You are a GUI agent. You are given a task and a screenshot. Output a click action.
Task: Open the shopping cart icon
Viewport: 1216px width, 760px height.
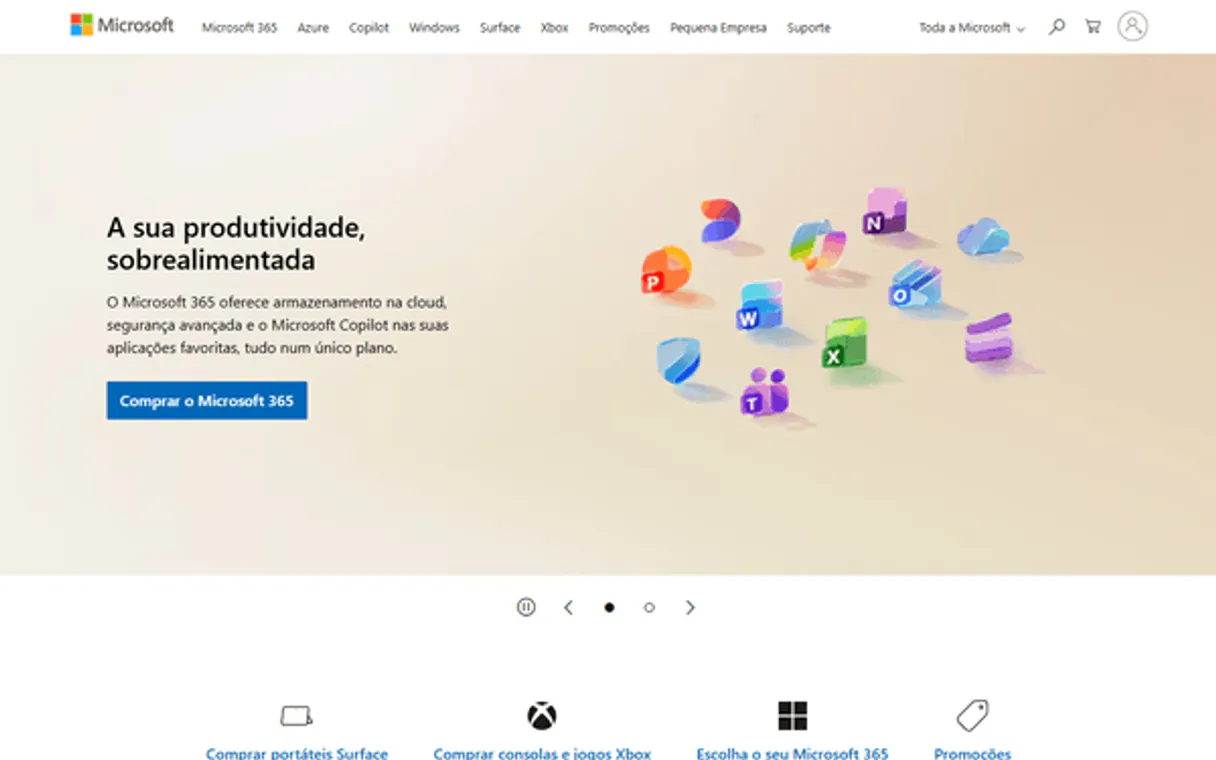point(1093,27)
